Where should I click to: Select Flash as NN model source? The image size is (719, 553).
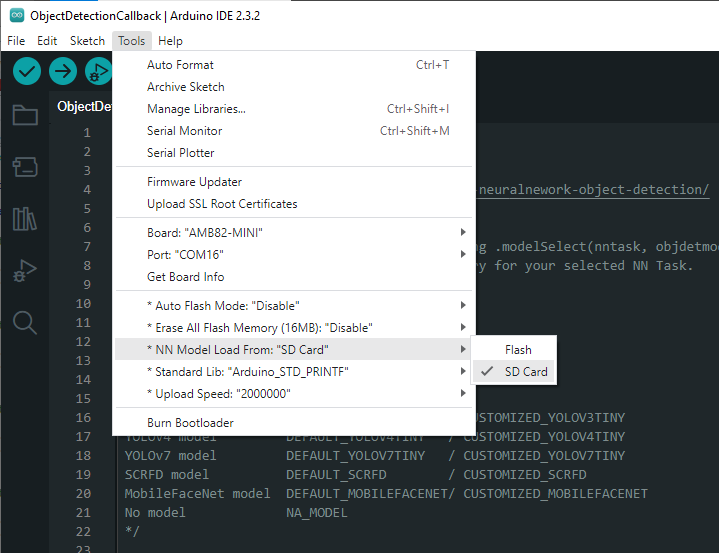(x=518, y=350)
